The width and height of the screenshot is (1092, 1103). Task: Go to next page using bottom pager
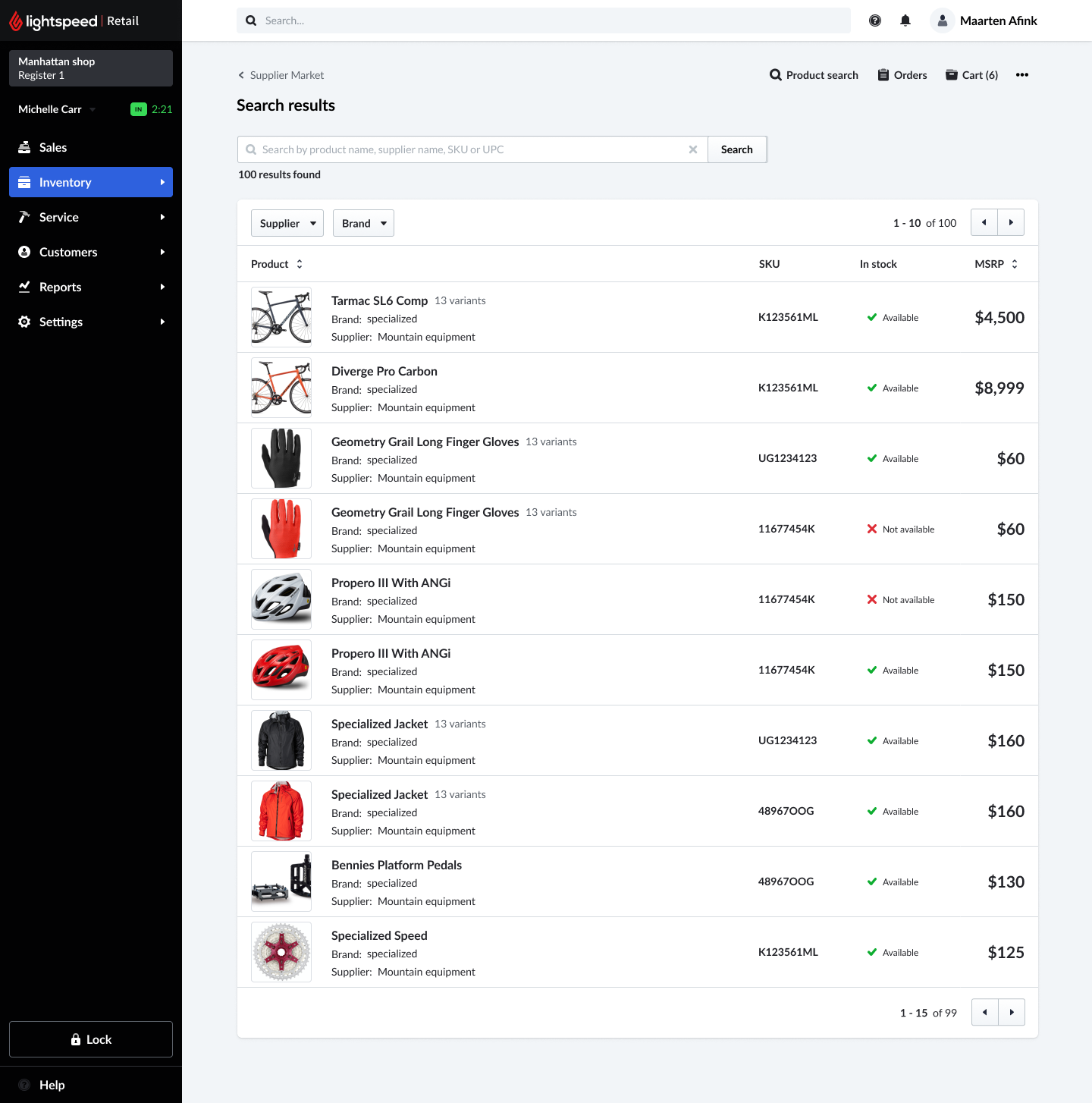point(1012,1012)
